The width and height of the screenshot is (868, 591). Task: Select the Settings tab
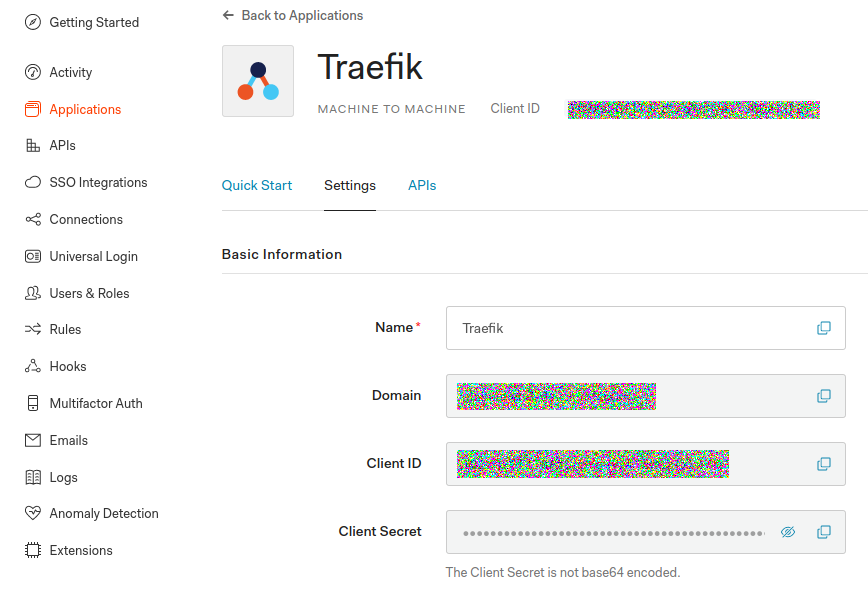point(350,185)
